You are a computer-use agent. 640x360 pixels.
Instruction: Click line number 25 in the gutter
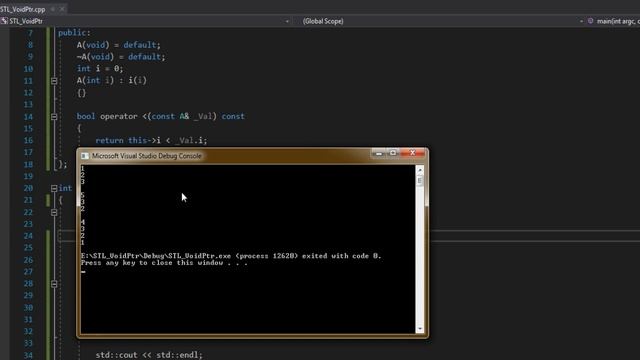click(28, 248)
